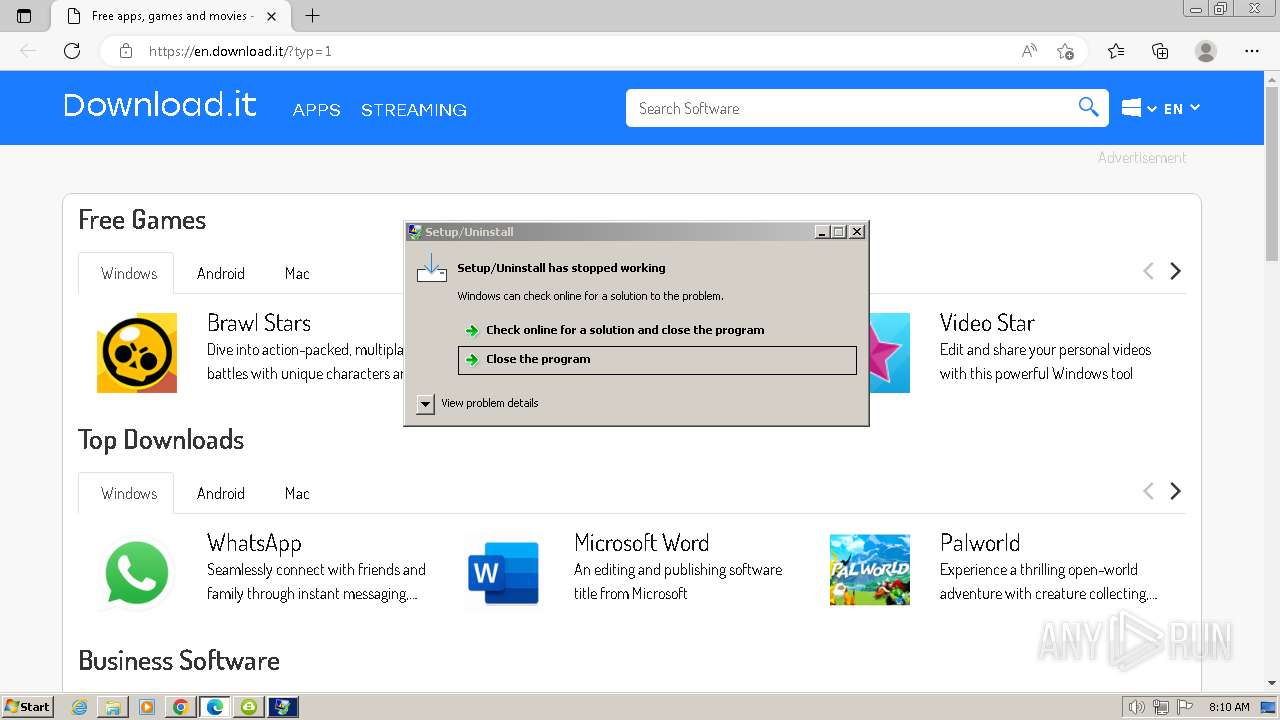Select Android tab under Top Downloads

[221, 493]
